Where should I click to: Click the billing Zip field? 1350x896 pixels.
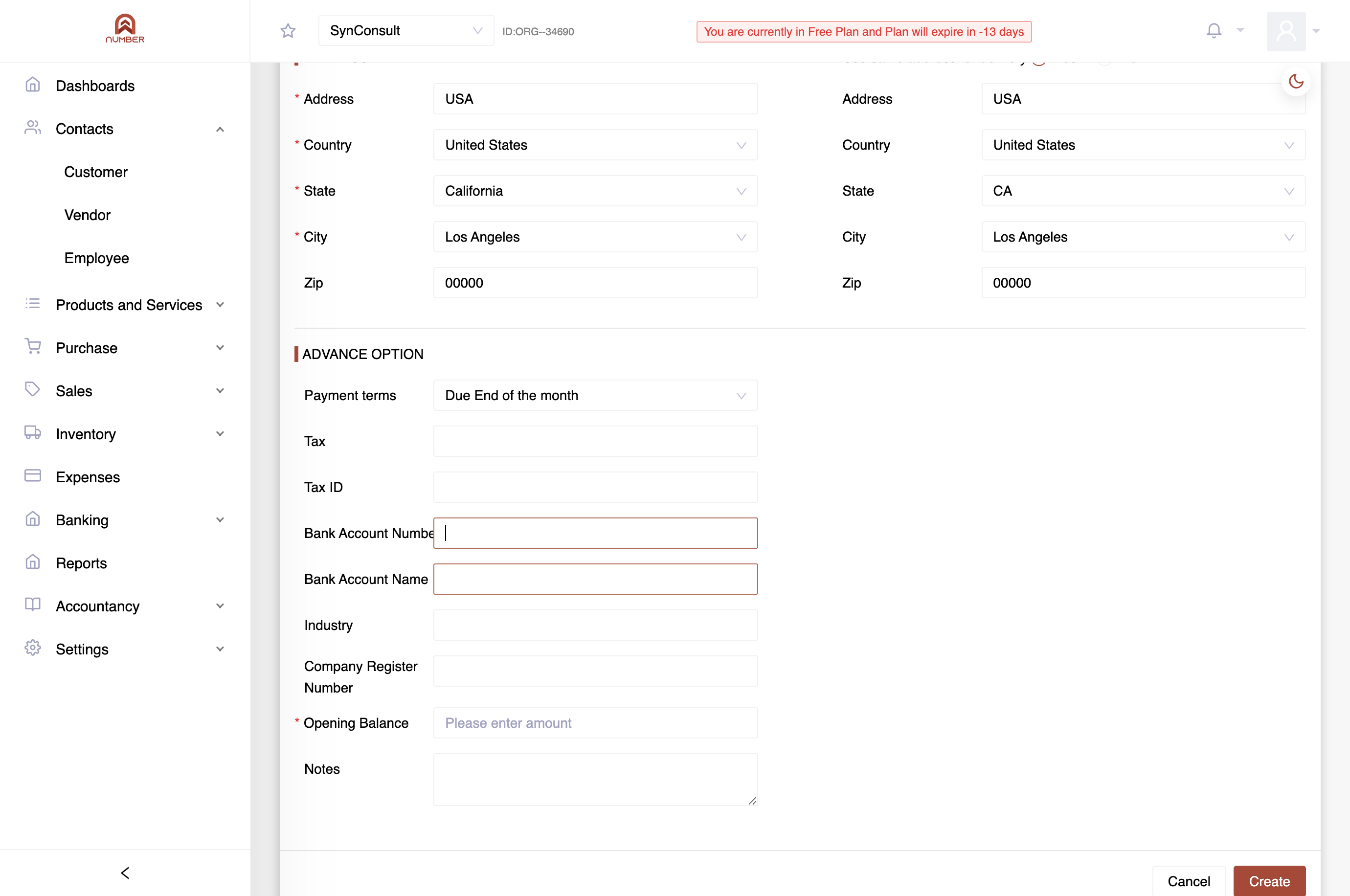coord(595,283)
